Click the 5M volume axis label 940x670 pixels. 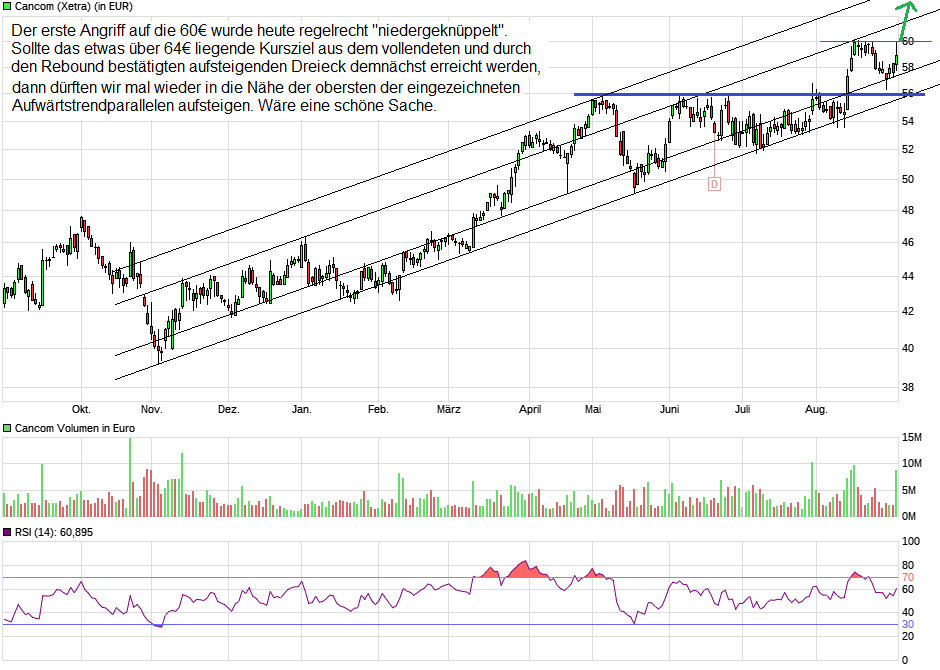point(909,490)
